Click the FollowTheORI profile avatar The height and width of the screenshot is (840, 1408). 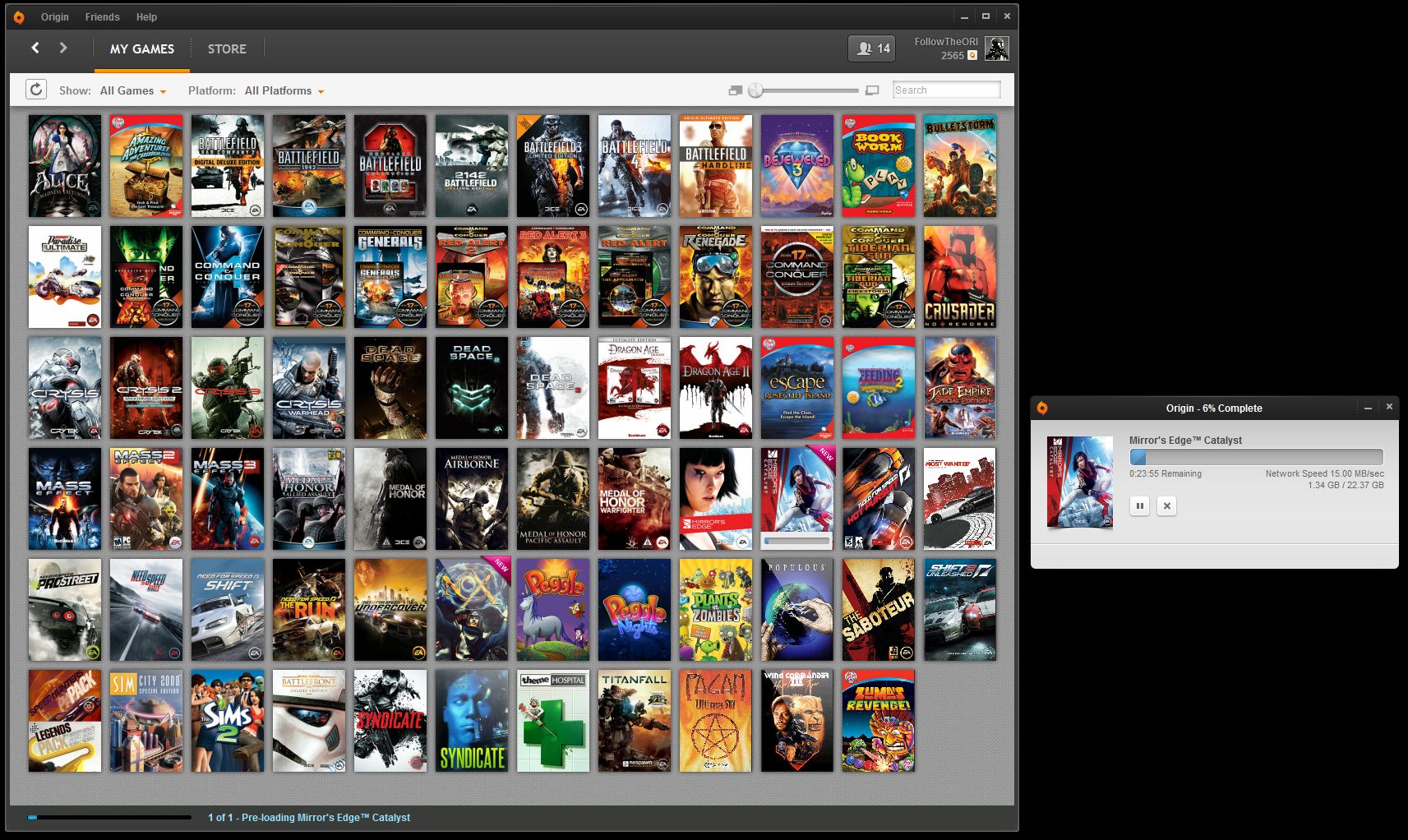[x=997, y=48]
